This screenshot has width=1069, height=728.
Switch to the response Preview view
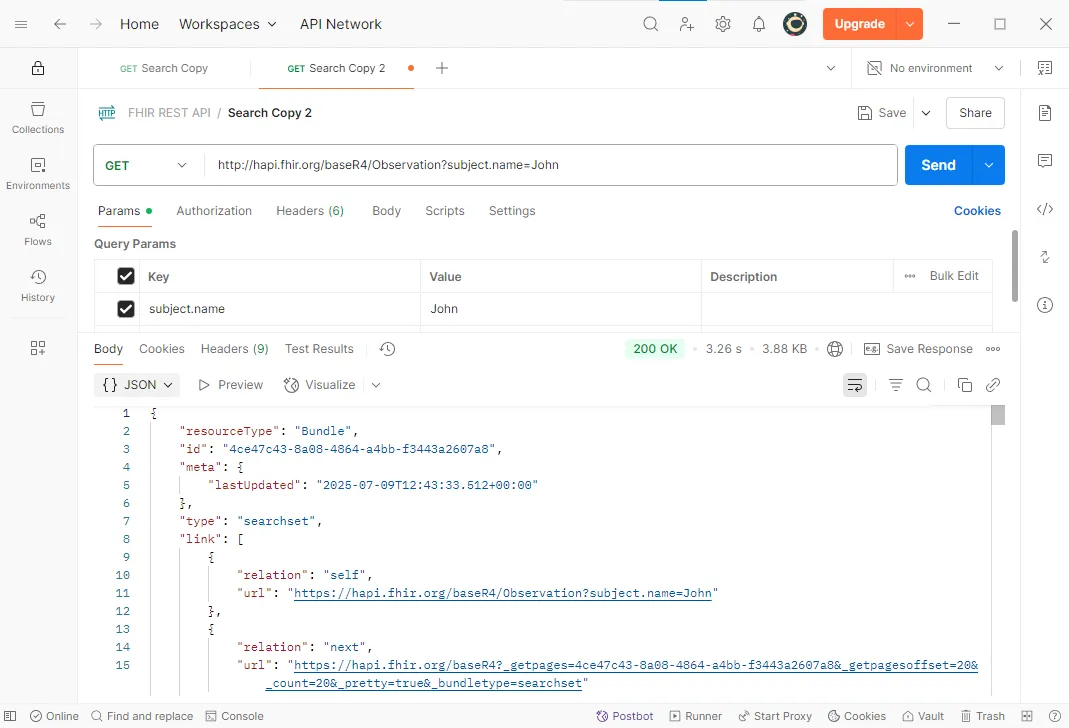pos(230,385)
